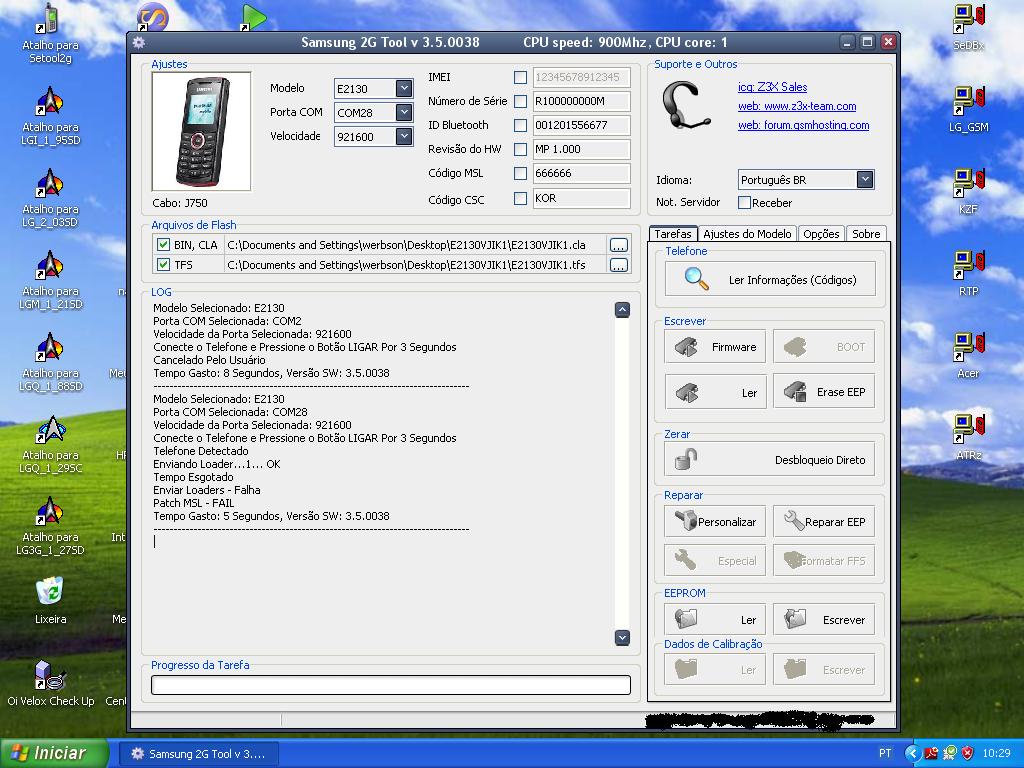Open the LG_GSM desktop icon
Screen dimensions: 1024x768
click(x=968, y=110)
